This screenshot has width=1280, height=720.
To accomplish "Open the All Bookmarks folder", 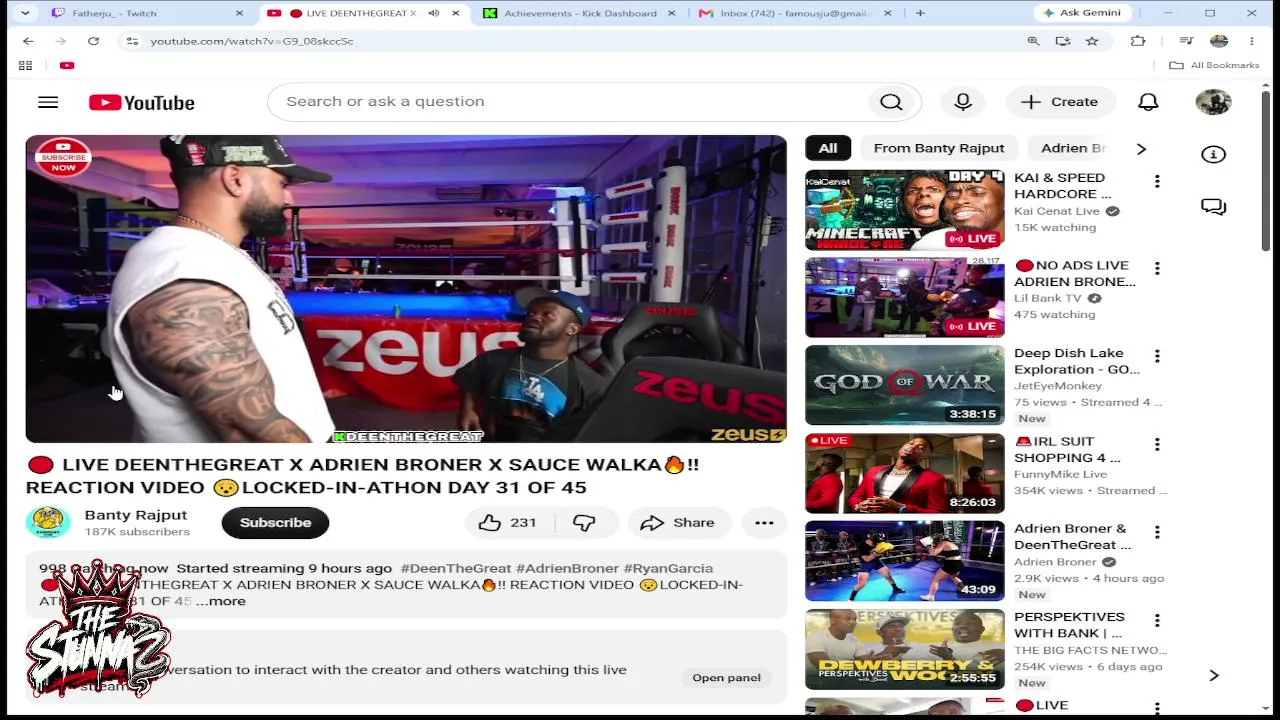I will point(1214,65).
